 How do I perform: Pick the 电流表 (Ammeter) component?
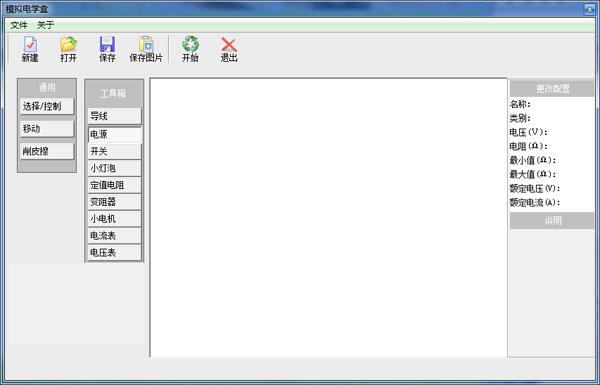coord(114,236)
